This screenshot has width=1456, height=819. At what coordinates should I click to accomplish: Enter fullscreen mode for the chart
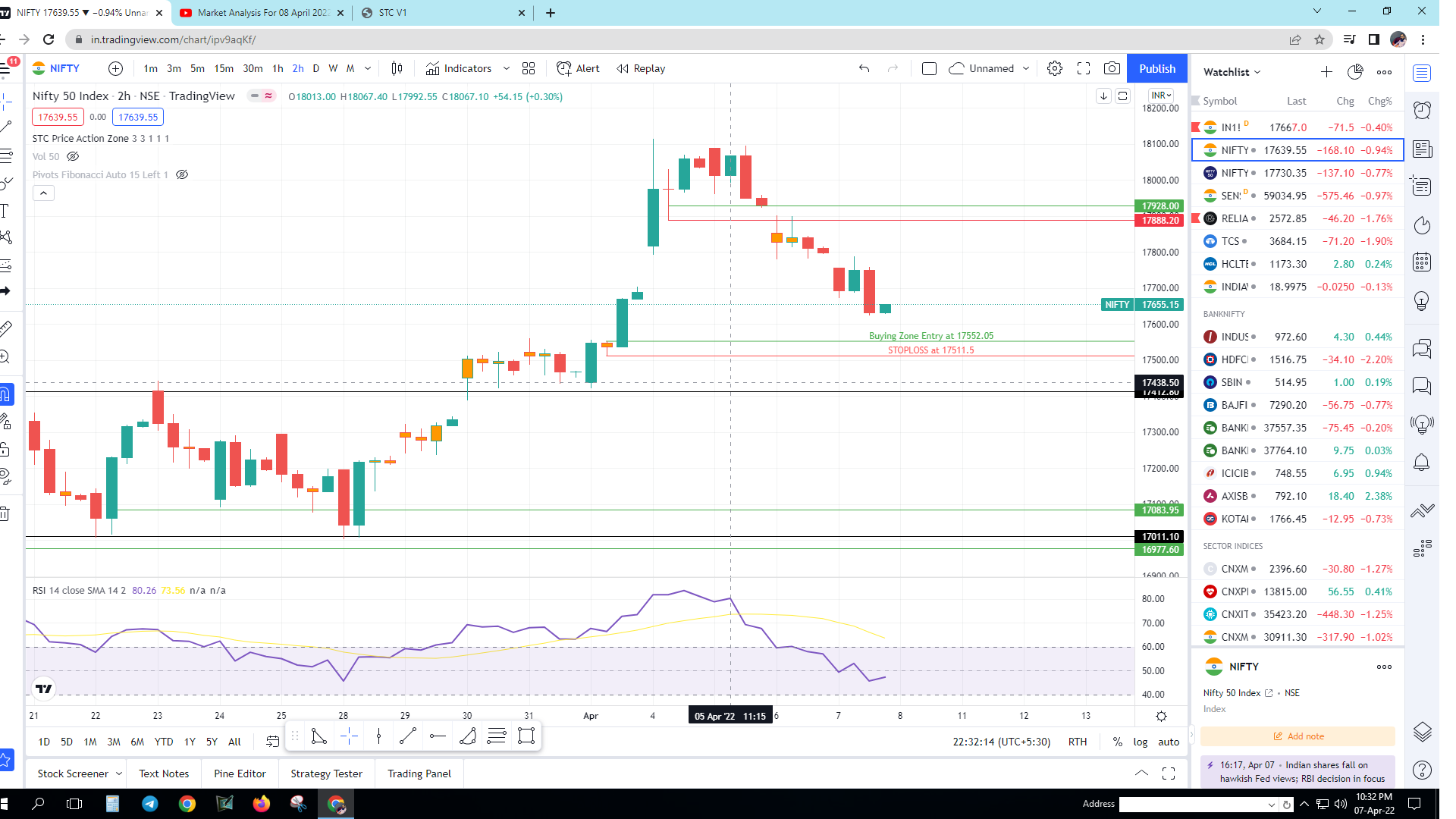tap(1084, 68)
